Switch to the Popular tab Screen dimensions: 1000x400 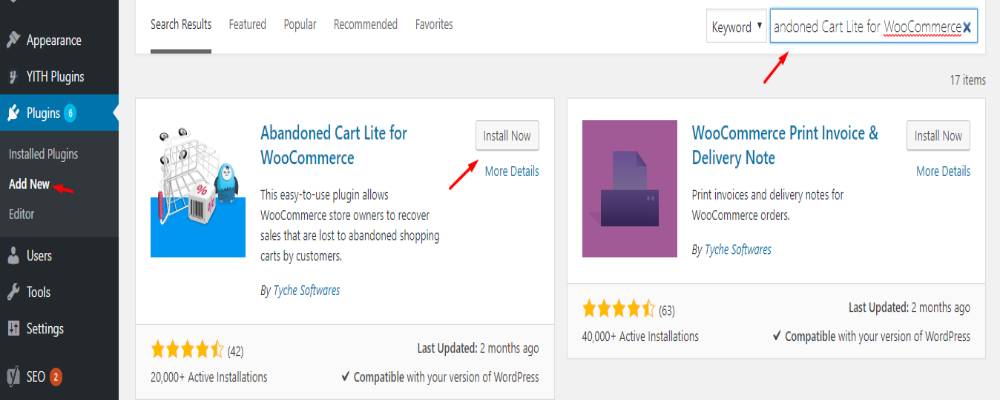tap(300, 24)
